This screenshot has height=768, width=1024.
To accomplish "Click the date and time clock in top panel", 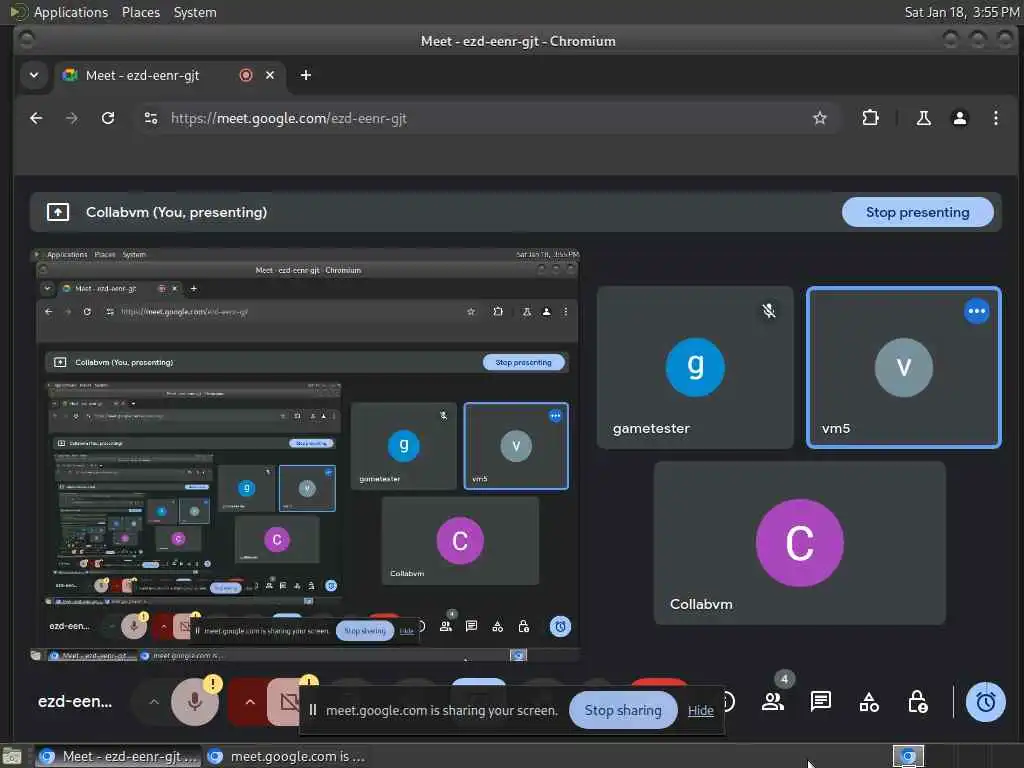I will pyautogui.click(x=961, y=12).
